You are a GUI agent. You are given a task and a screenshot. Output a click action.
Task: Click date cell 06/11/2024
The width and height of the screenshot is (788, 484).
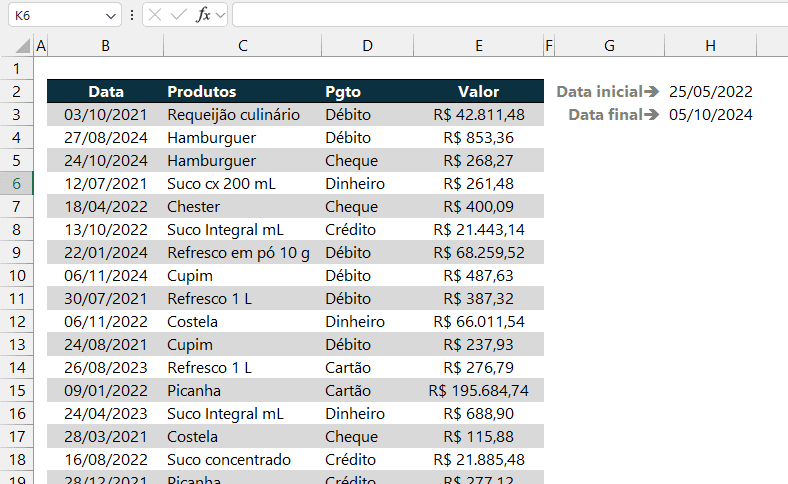click(x=106, y=275)
